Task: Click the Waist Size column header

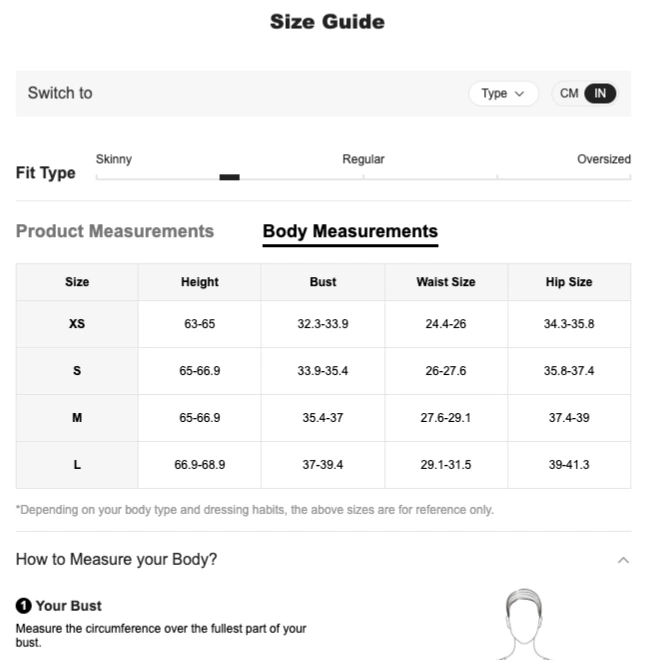Action: [446, 282]
